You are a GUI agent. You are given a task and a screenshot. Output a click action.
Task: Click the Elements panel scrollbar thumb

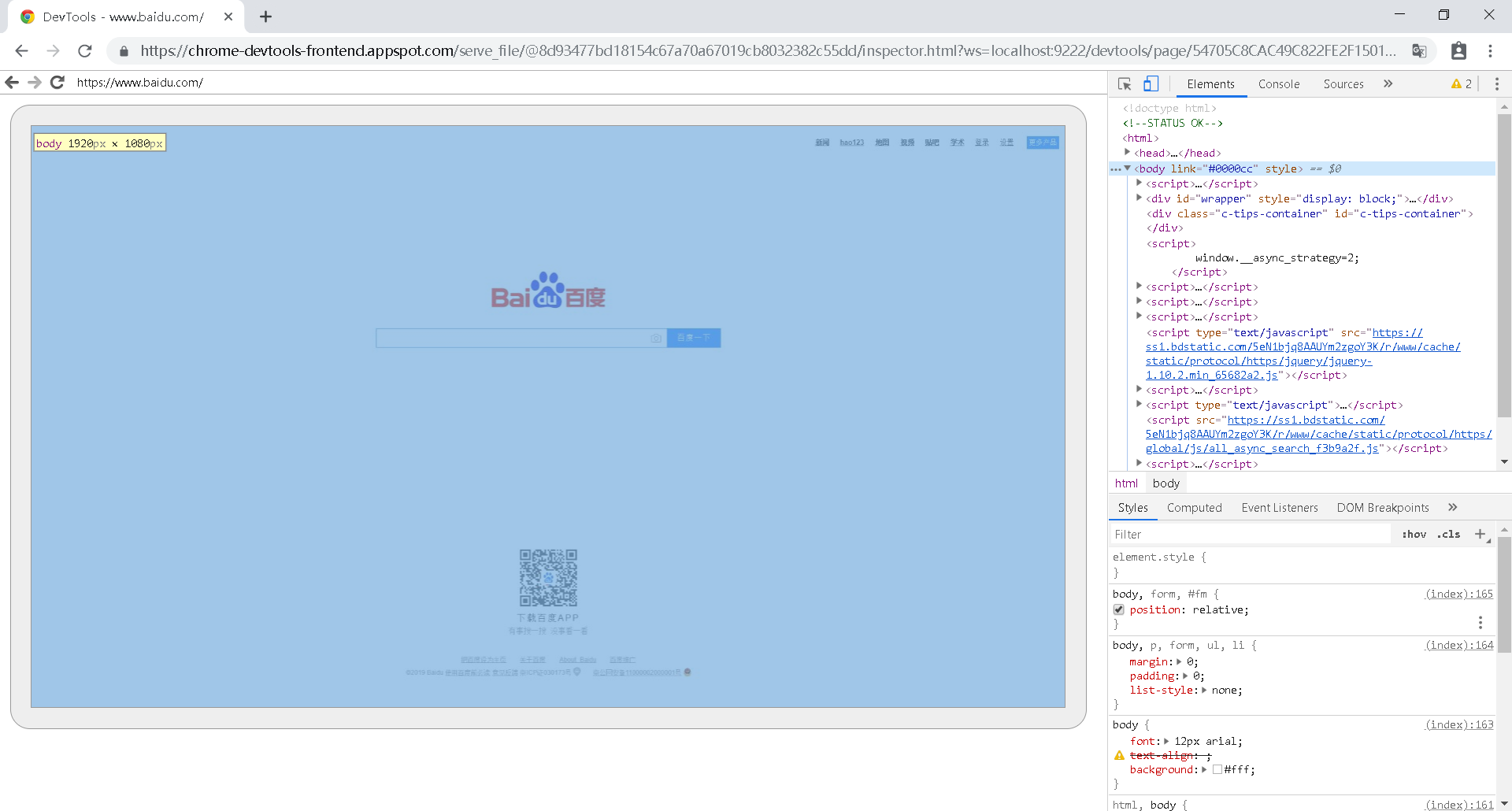coord(1504,265)
